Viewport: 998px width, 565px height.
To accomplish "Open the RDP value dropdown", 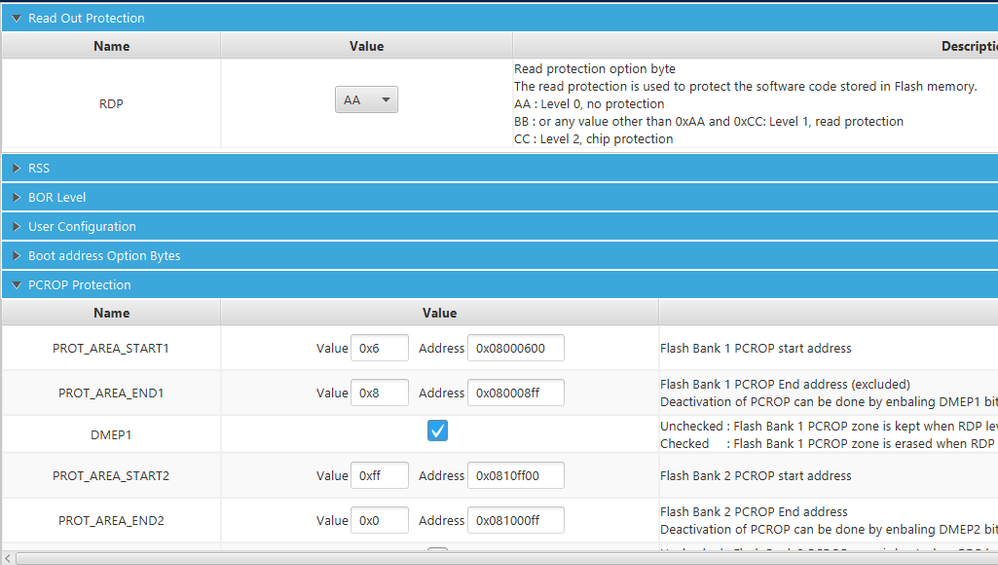I will pyautogui.click(x=367, y=100).
